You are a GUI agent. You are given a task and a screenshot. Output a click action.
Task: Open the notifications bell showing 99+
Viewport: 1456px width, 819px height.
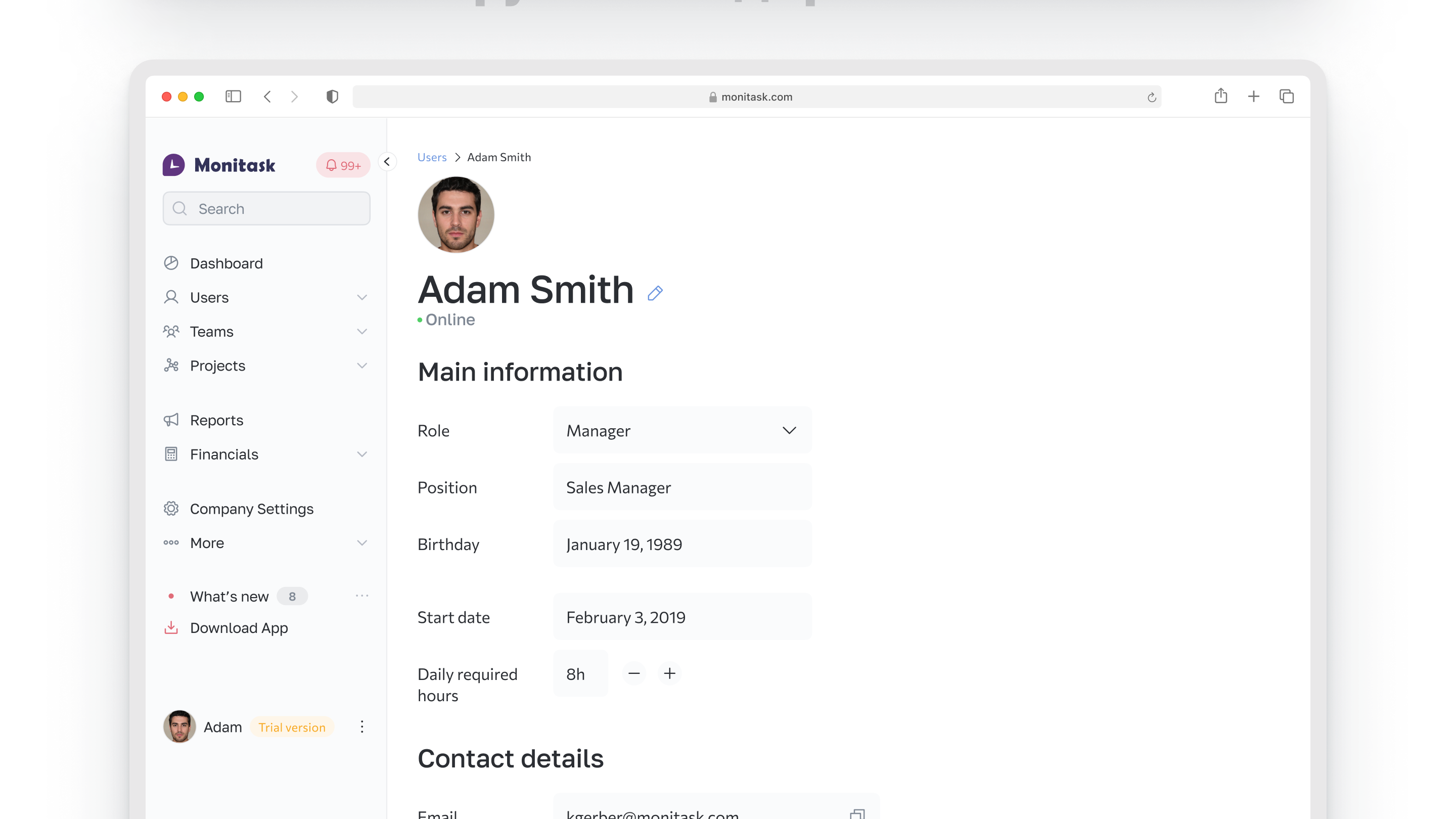[343, 165]
